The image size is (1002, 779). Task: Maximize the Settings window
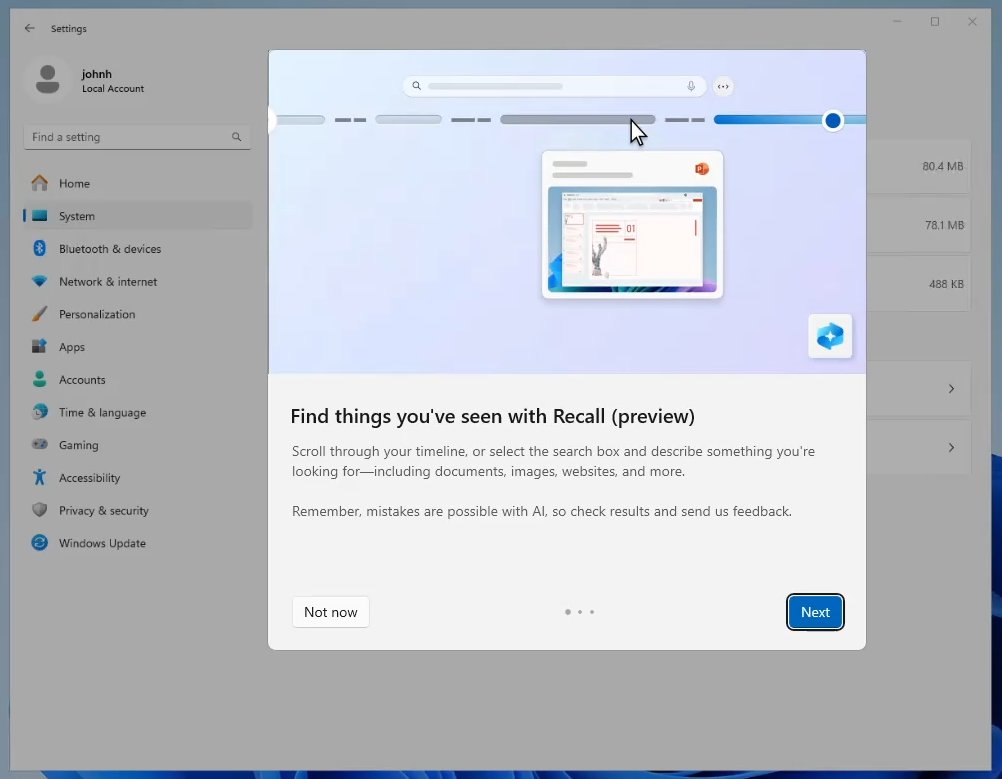(x=934, y=22)
